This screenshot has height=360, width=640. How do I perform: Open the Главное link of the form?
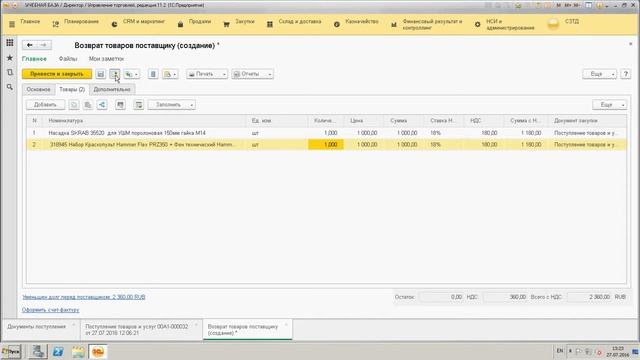[x=34, y=59]
